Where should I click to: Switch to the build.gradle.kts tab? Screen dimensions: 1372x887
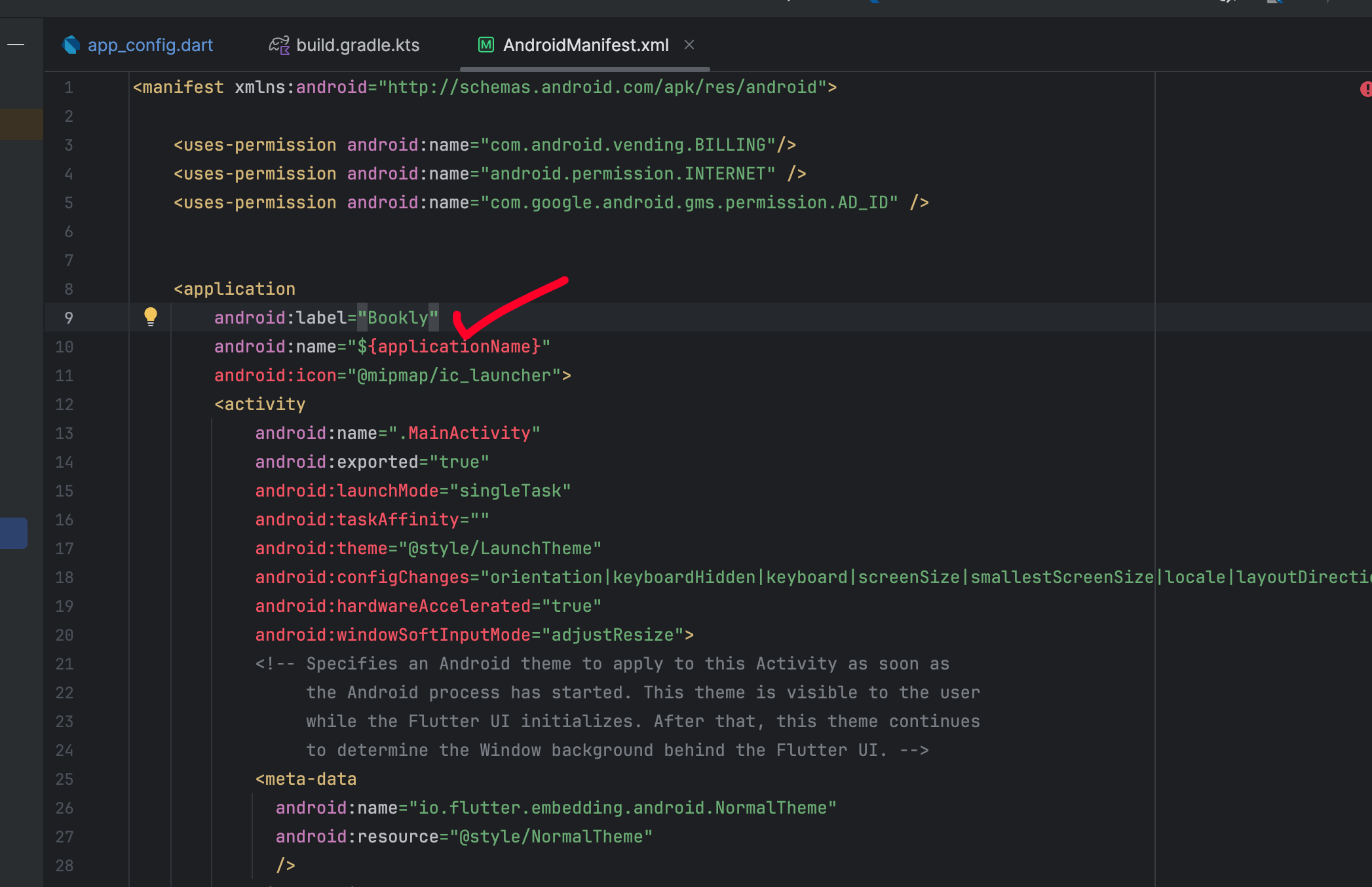pyautogui.click(x=344, y=45)
